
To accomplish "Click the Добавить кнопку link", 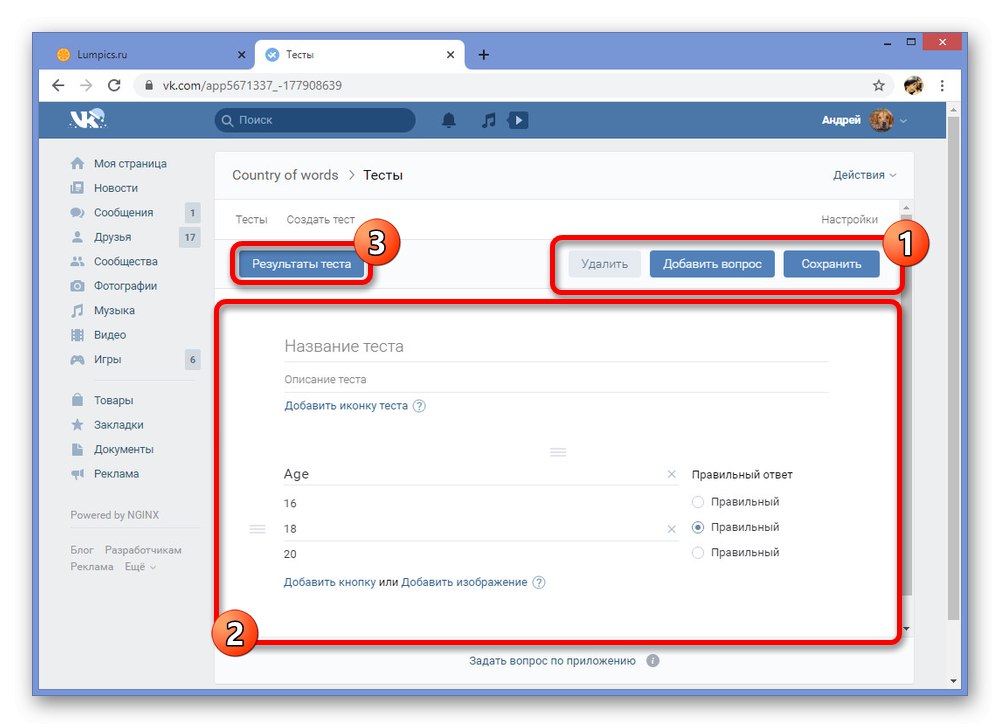I will coord(330,583).
